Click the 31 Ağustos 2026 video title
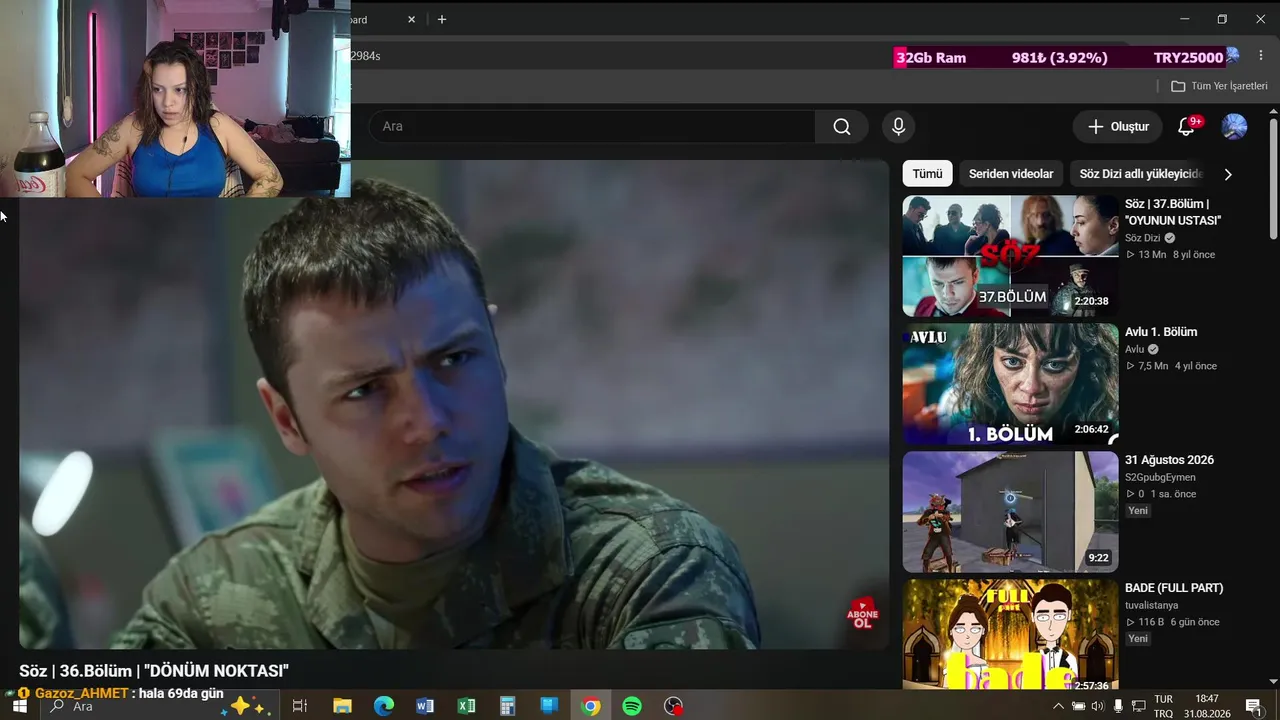Viewport: 1280px width, 720px height. (1169, 460)
